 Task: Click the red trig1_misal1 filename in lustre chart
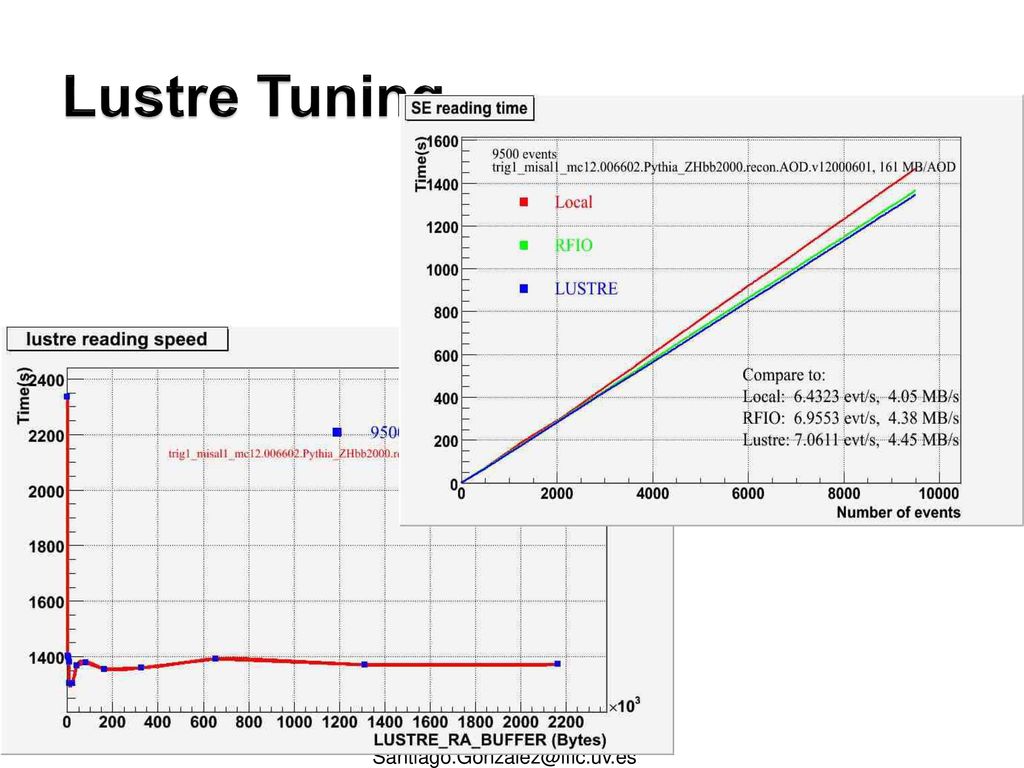tap(284, 453)
